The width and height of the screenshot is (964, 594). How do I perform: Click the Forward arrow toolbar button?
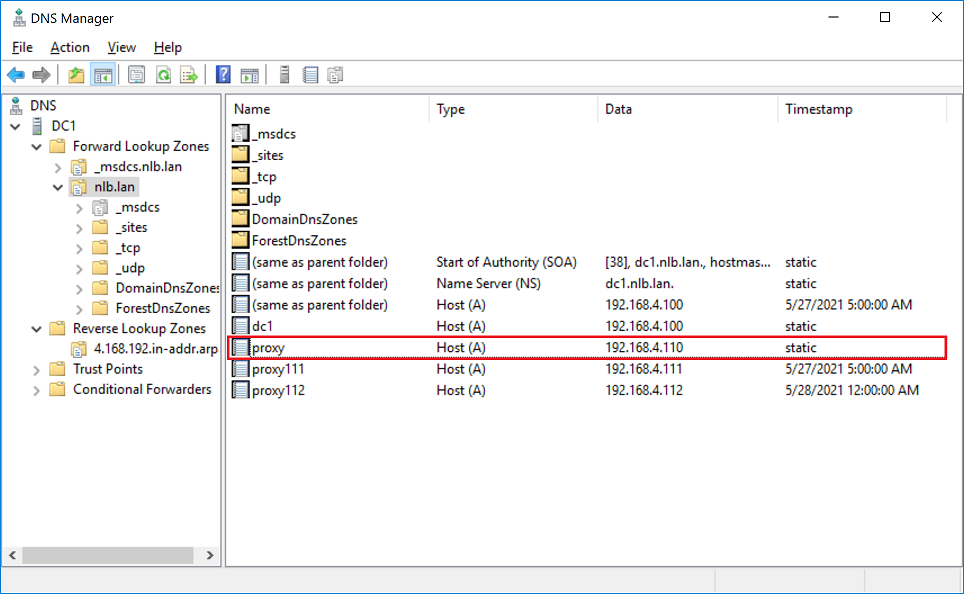(41, 75)
